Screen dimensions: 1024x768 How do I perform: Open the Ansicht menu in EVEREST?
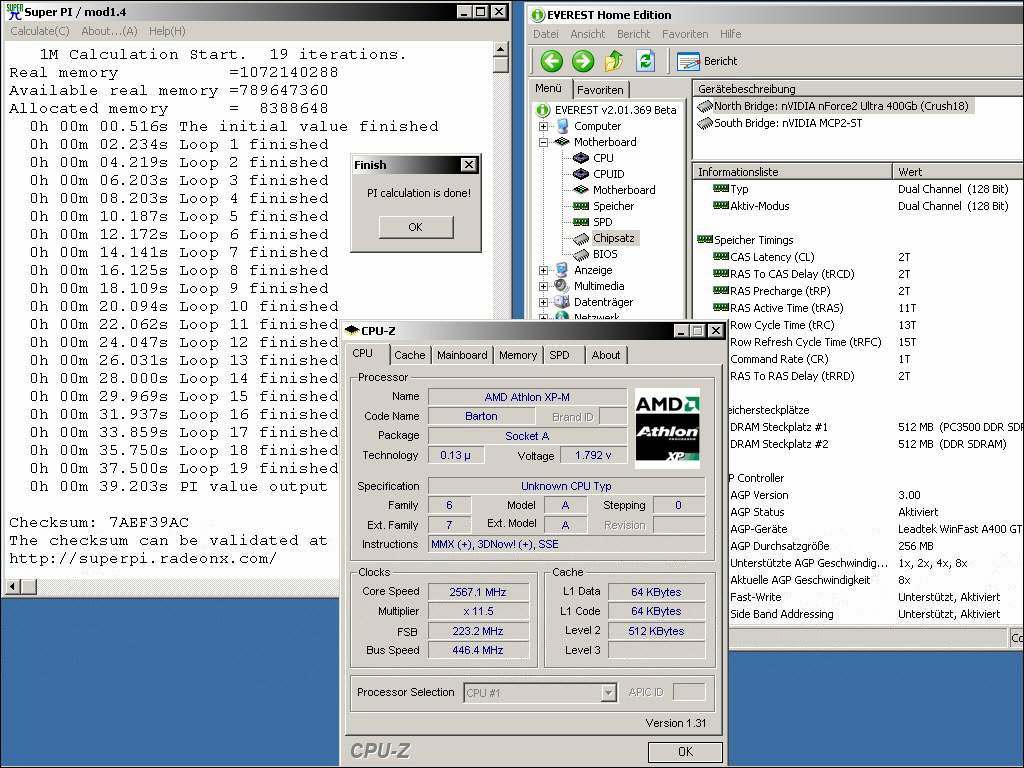tap(588, 34)
